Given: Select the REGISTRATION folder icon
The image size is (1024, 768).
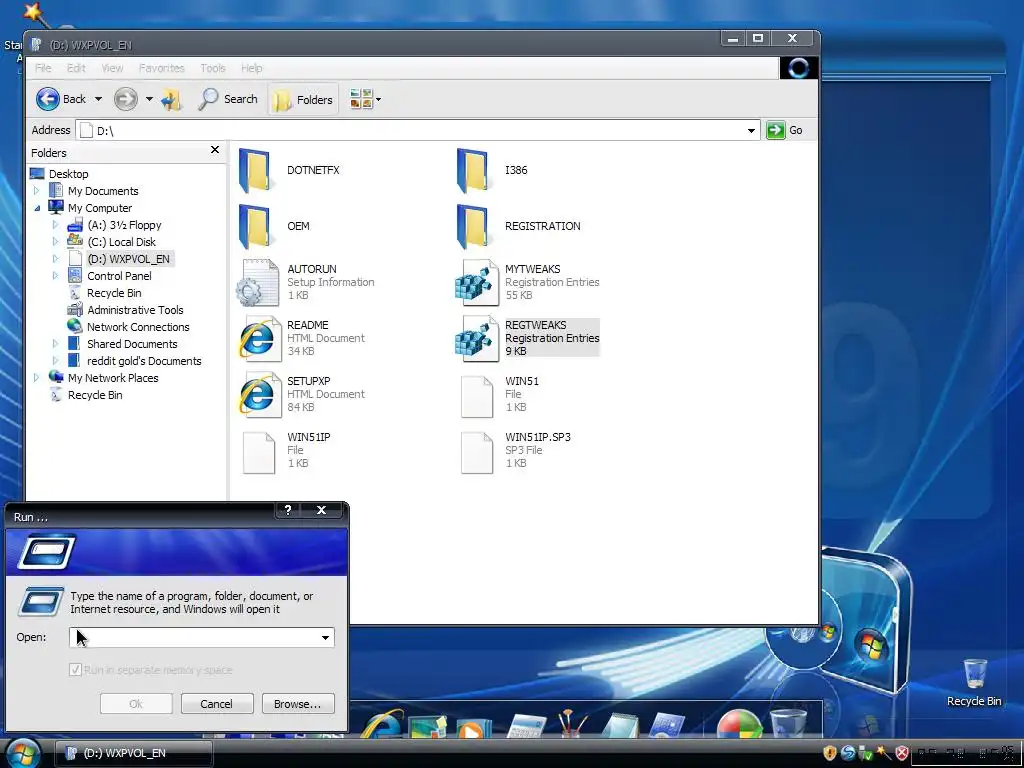Looking at the screenshot, I should pyautogui.click(x=472, y=227).
